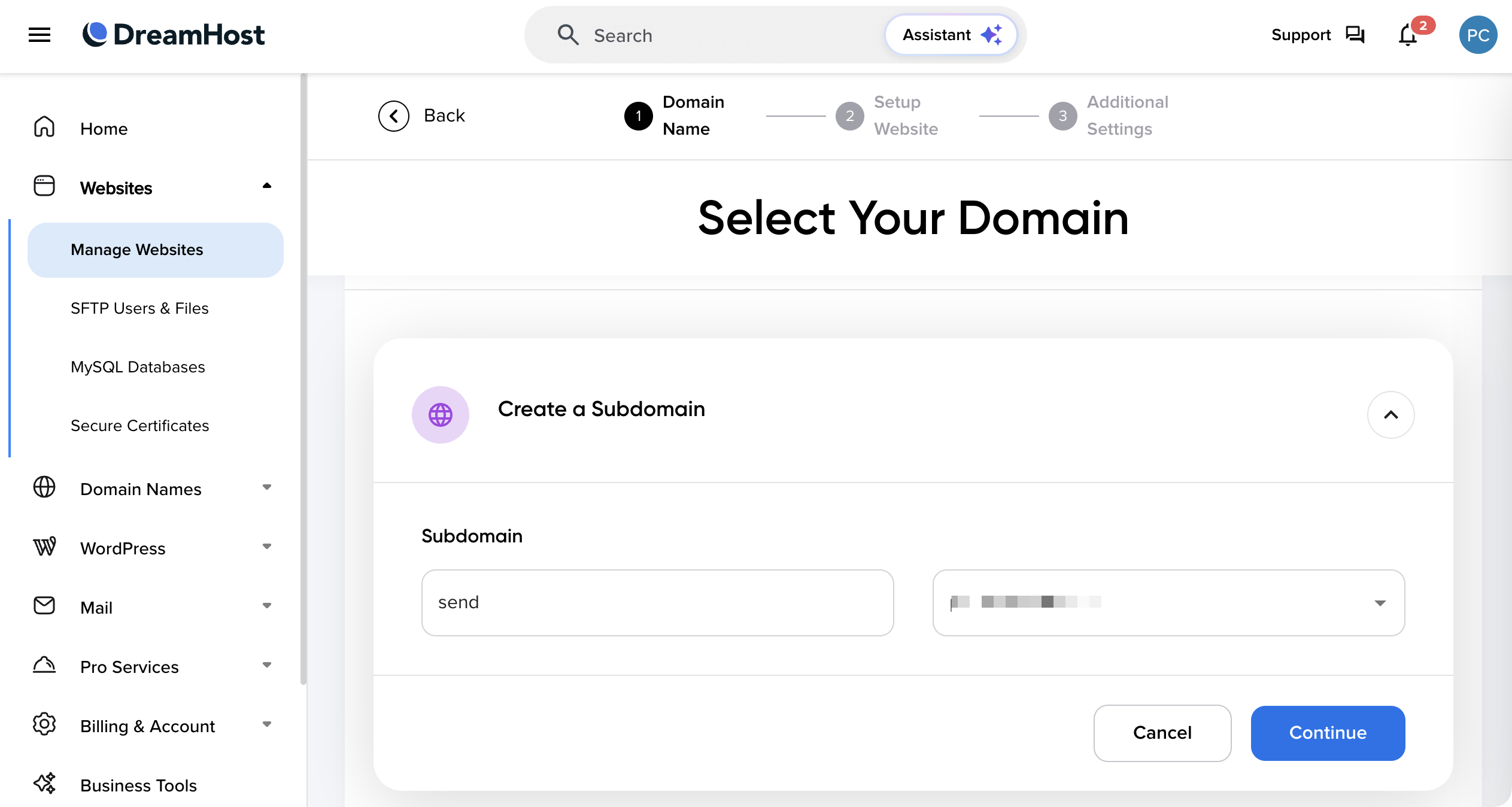Click the Cancel button

pos(1162,733)
